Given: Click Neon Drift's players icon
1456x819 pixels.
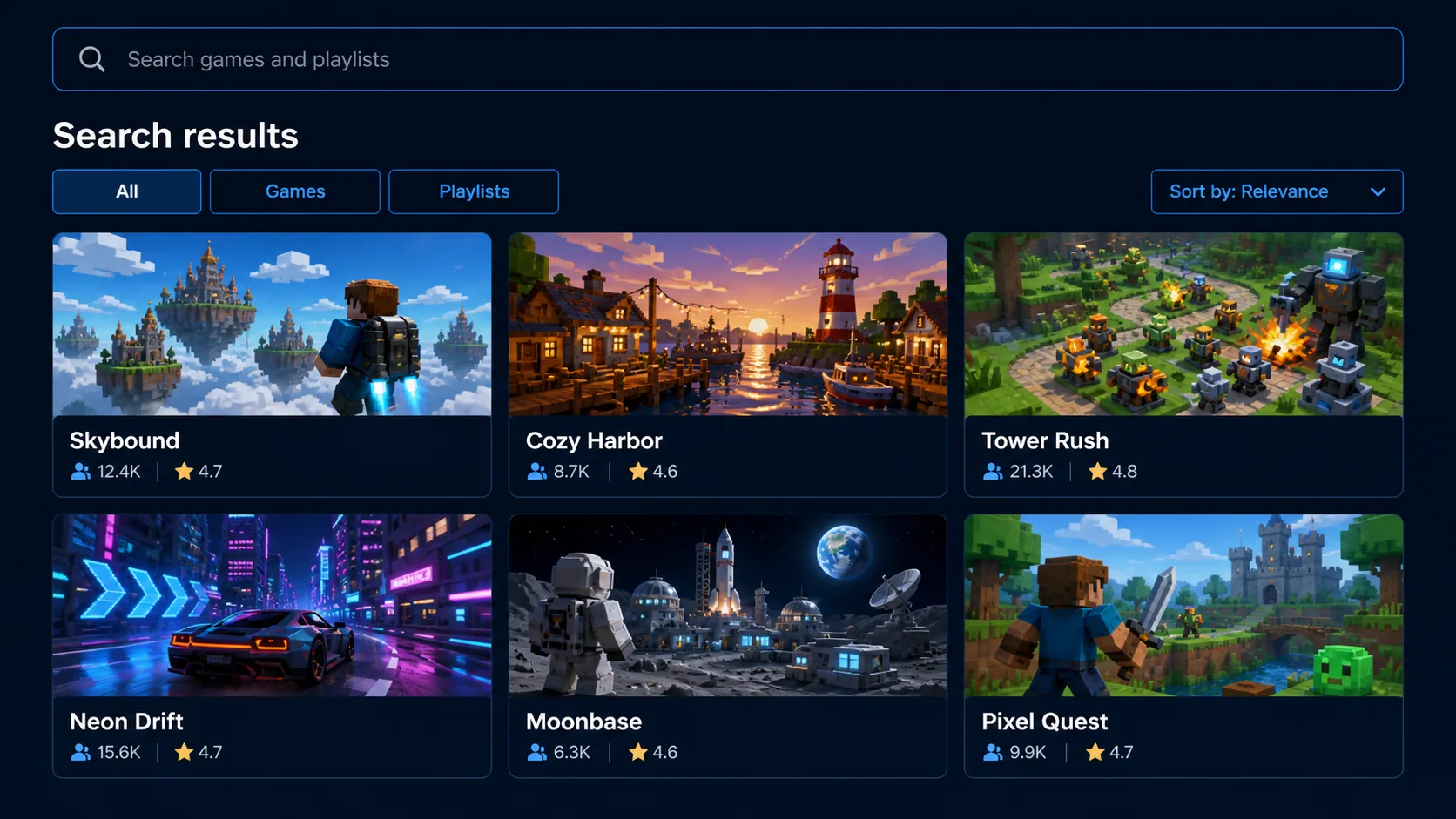Looking at the screenshot, I should 80,752.
